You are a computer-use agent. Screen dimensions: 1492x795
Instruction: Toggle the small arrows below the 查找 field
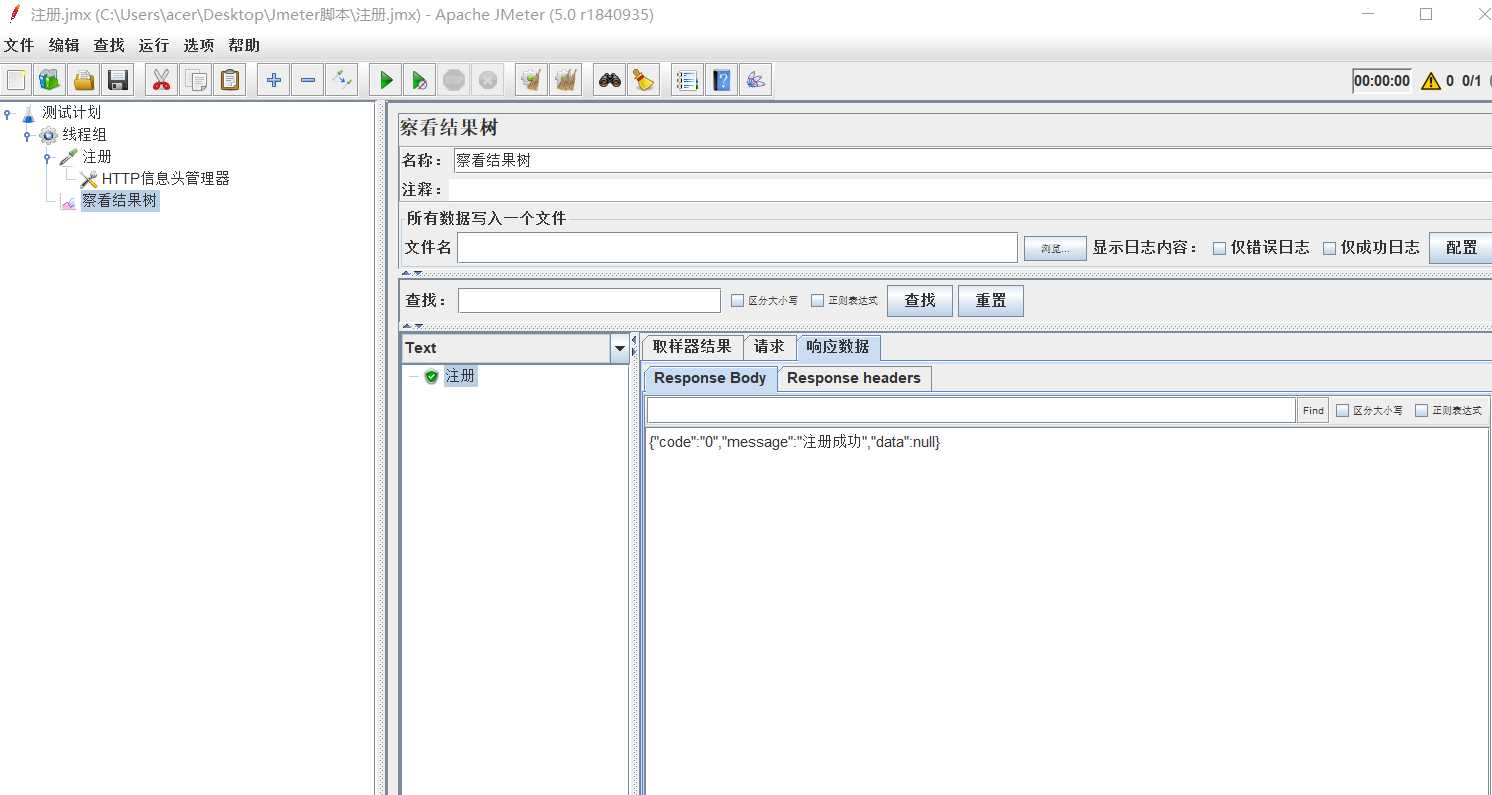coord(412,325)
